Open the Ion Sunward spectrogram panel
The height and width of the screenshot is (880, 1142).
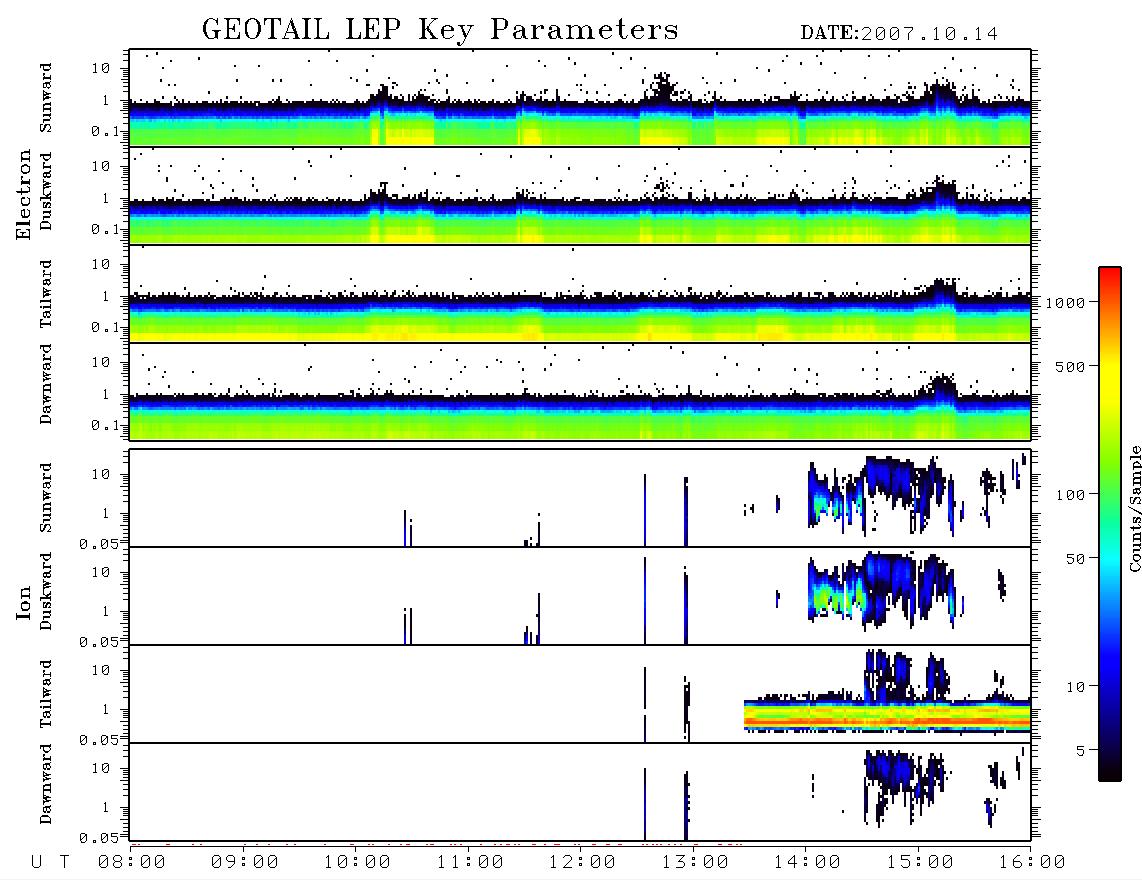pos(580,498)
